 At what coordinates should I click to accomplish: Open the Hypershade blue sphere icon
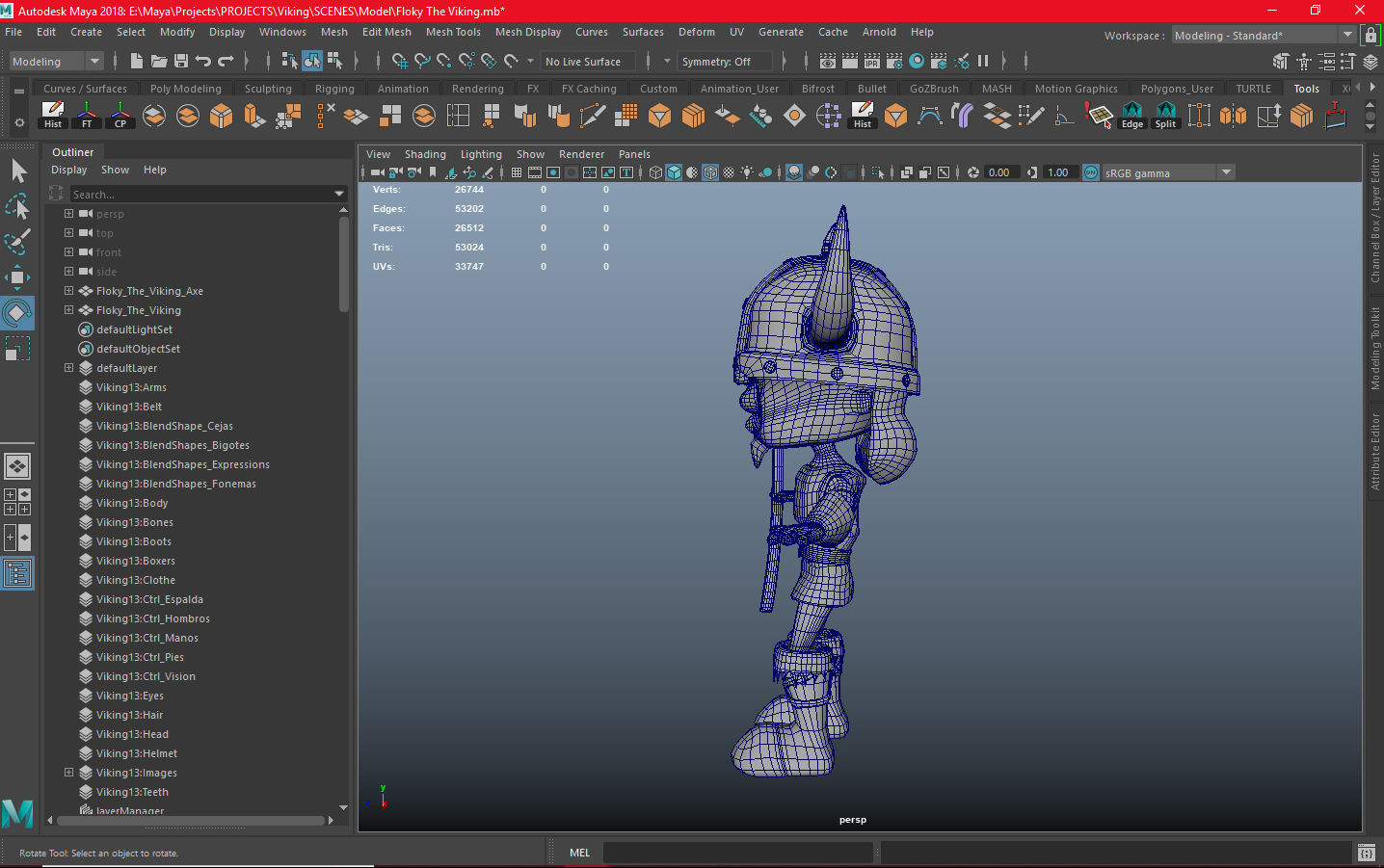[x=917, y=61]
